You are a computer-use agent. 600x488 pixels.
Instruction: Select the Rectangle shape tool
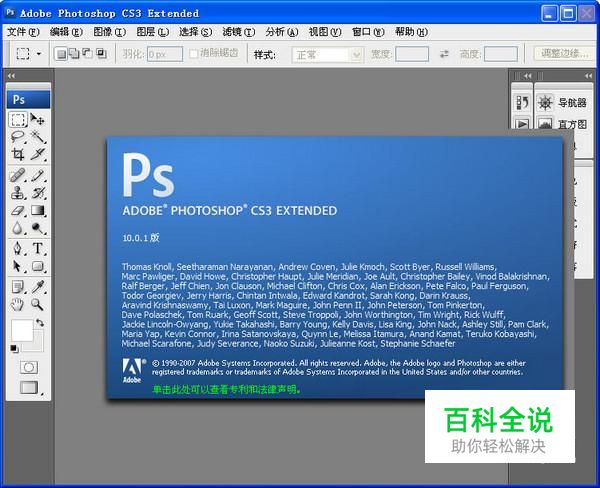click(38, 266)
